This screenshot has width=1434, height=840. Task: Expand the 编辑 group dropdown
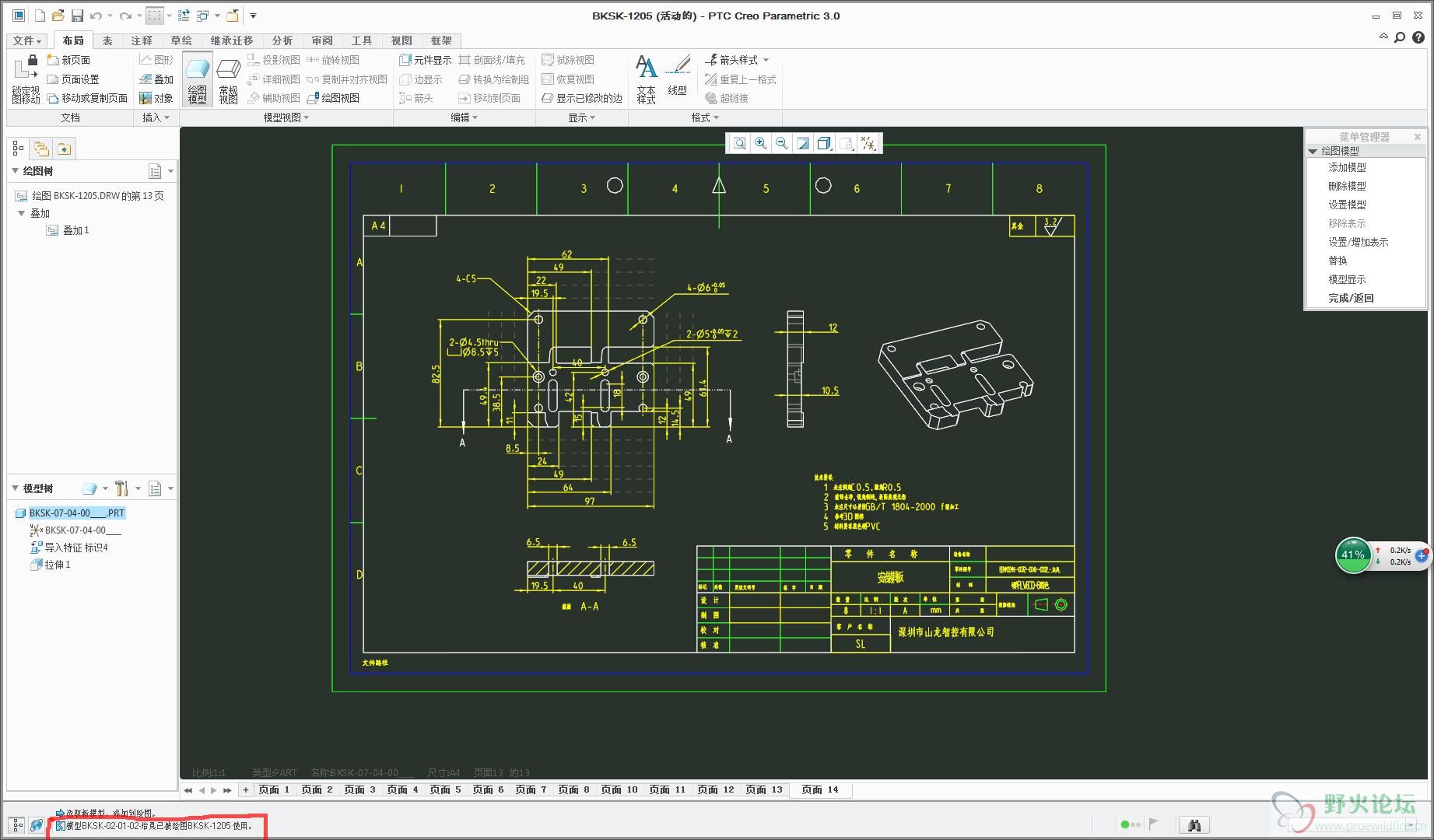[x=465, y=117]
